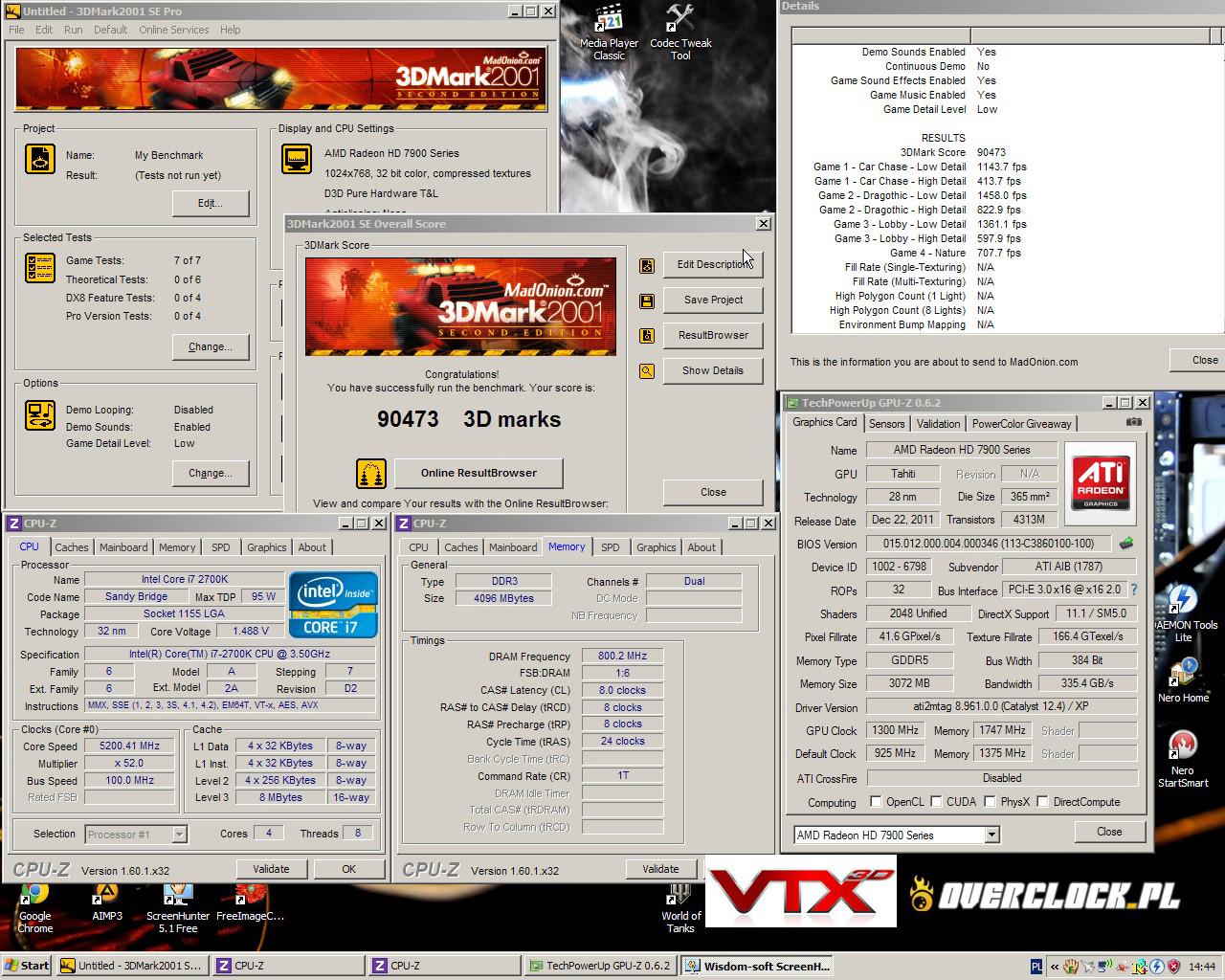
Task: Enable the DirectCompute checkbox in GPU-Z
Action: (1042, 802)
